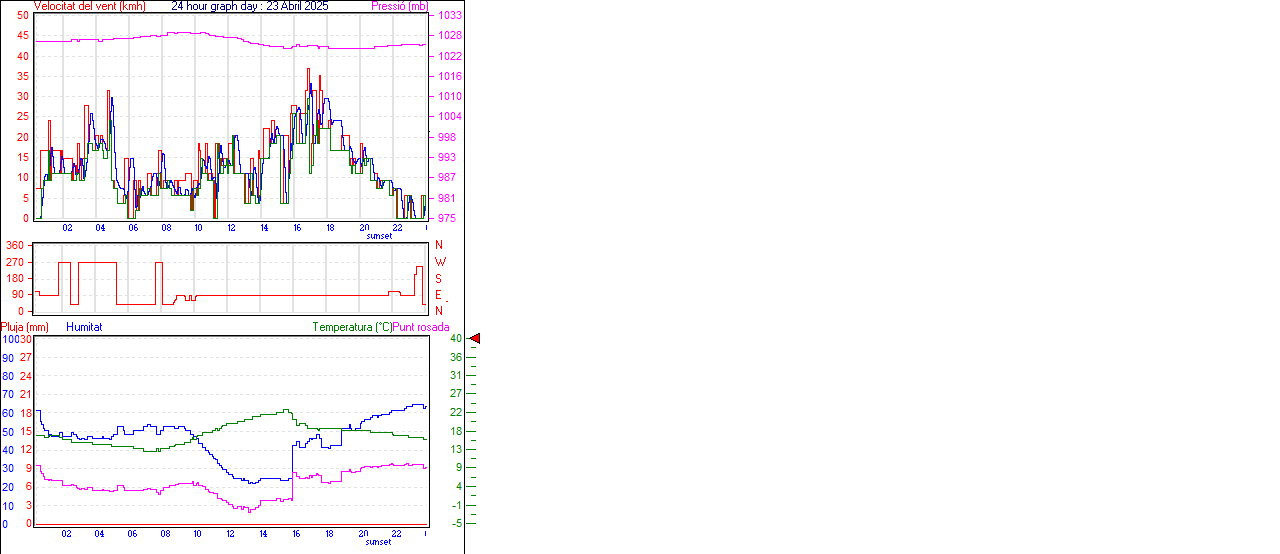The width and height of the screenshot is (1280, 554).
Task: Click the Pluja (mm) legend label
Action: pos(25,327)
